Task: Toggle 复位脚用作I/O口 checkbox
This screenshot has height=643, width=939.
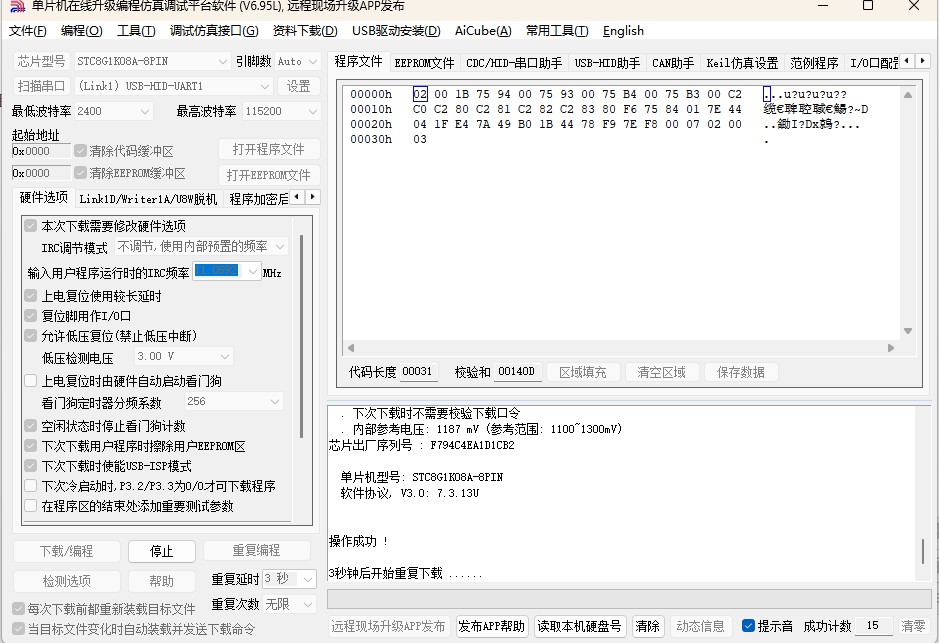Action: pyautogui.click(x=31, y=316)
